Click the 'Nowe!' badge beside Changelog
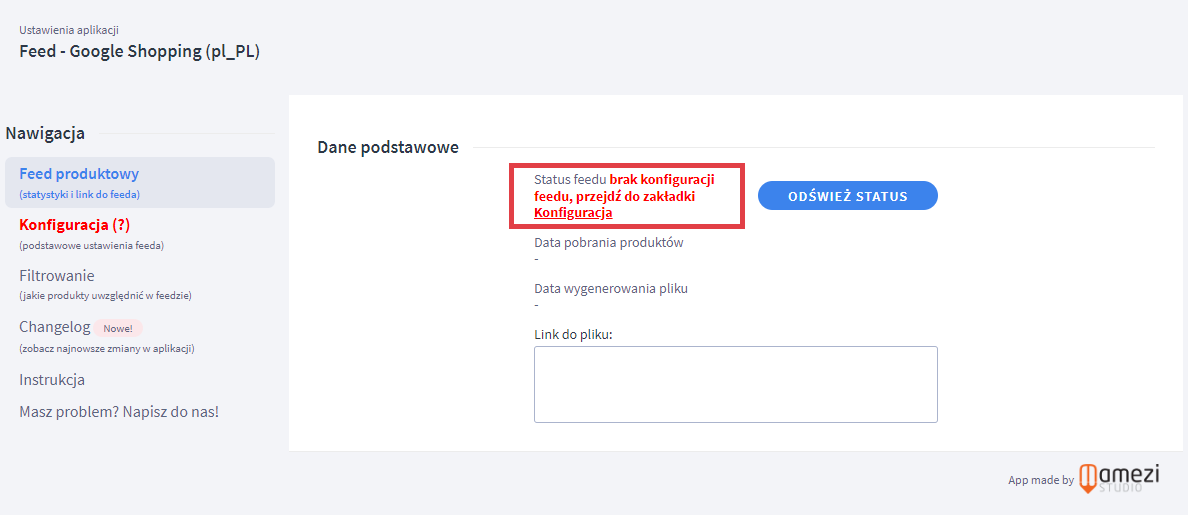This screenshot has height=515, width=1188. point(119,328)
